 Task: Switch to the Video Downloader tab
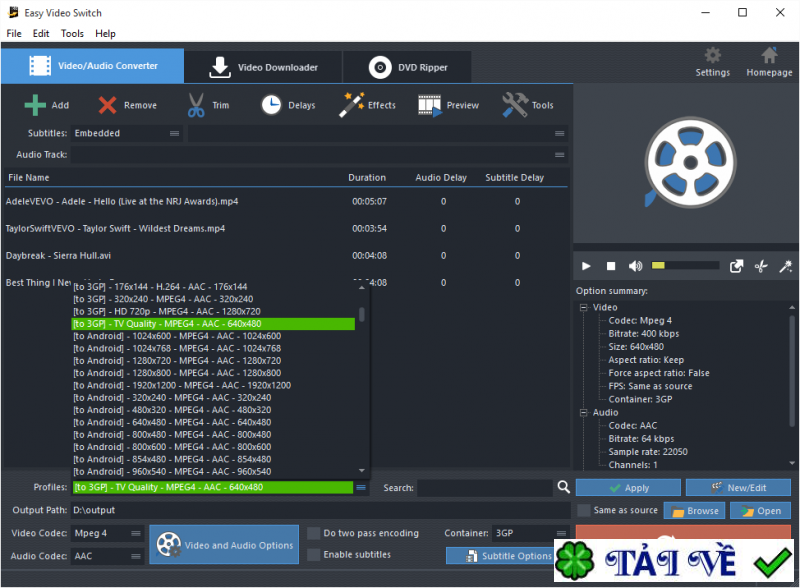(x=263, y=67)
